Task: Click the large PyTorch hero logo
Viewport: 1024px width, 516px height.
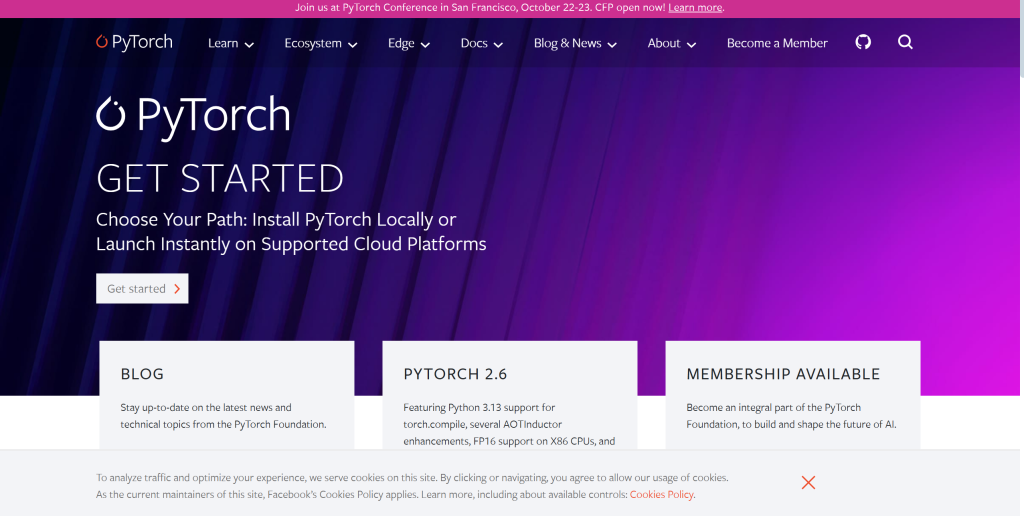Action: point(193,116)
